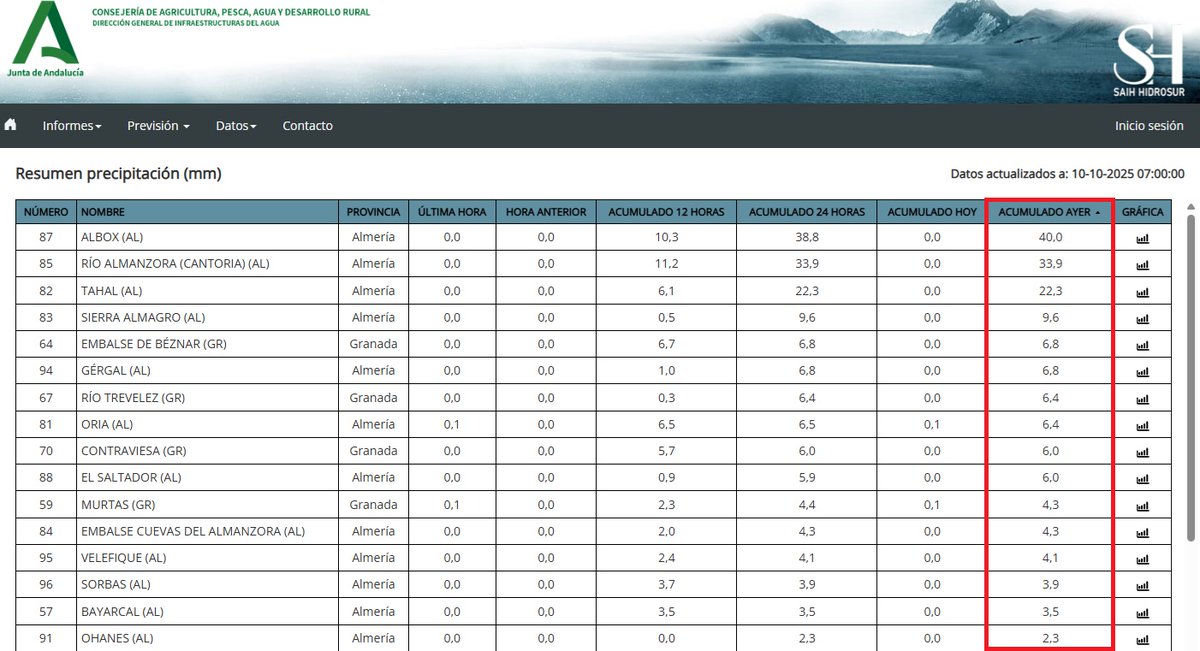The width and height of the screenshot is (1200, 651).
Task: Open the Inicio sesión link
Action: tap(1148, 125)
